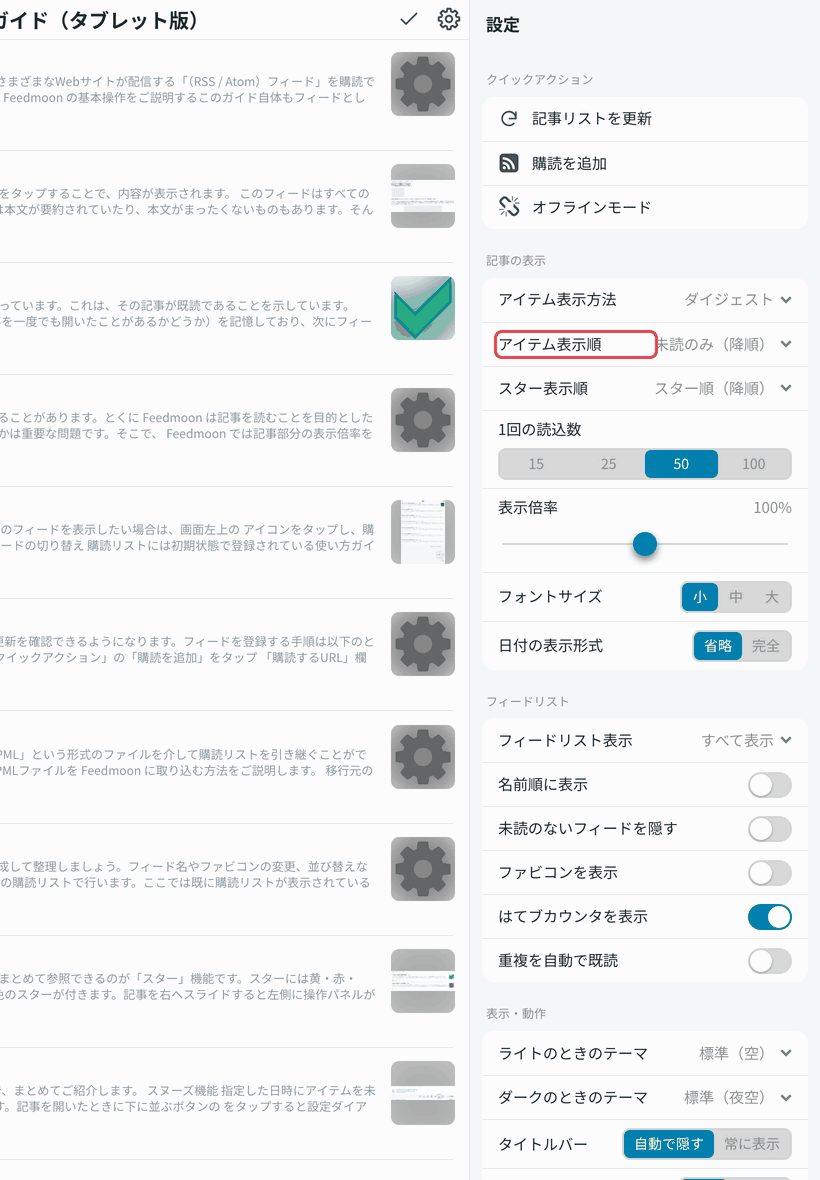Image resolution: width=820 pixels, height=1180 pixels.
Task: Set 1回の読込数 to 25
Action: 609,464
